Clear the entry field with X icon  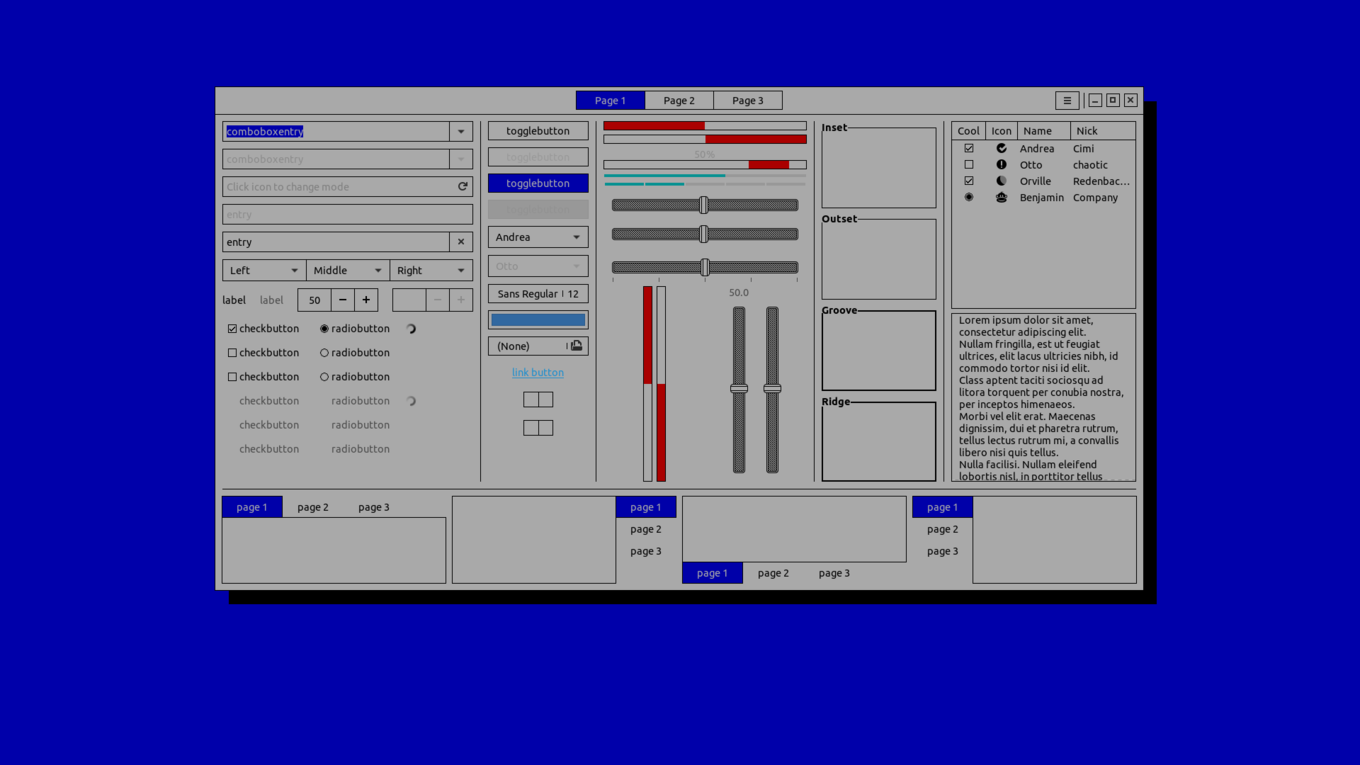(x=461, y=242)
